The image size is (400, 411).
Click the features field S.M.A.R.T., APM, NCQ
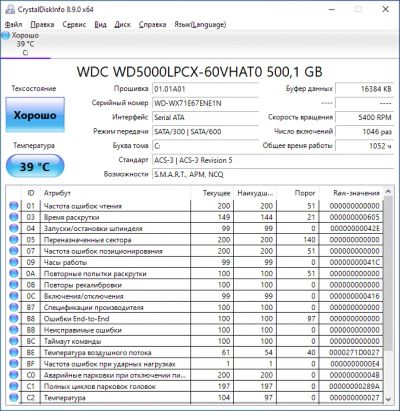[x=273, y=174]
